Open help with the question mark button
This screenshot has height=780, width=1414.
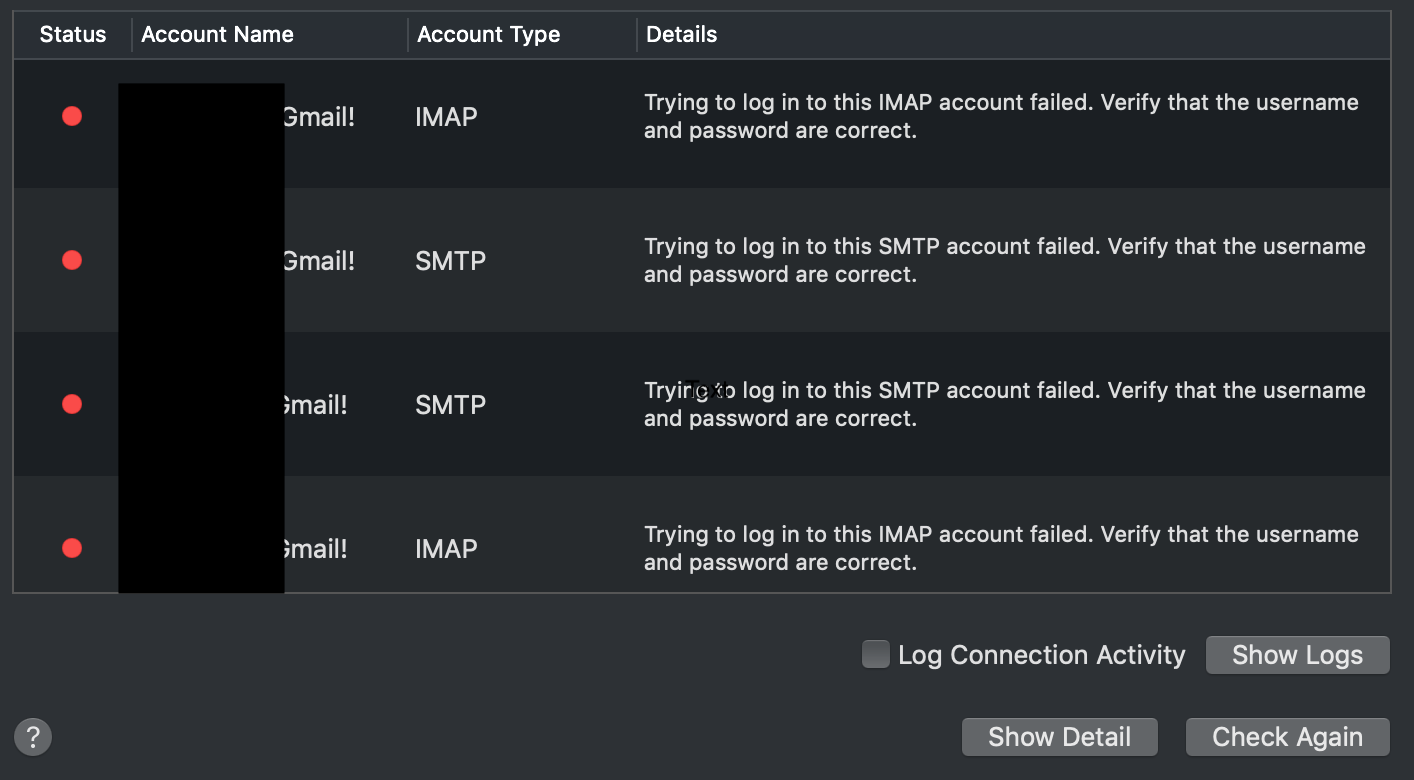pos(33,738)
